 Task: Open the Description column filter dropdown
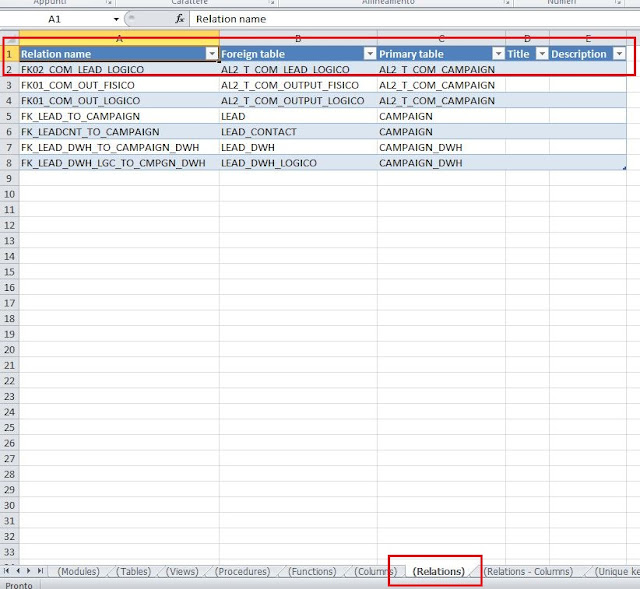click(x=619, y=54)
